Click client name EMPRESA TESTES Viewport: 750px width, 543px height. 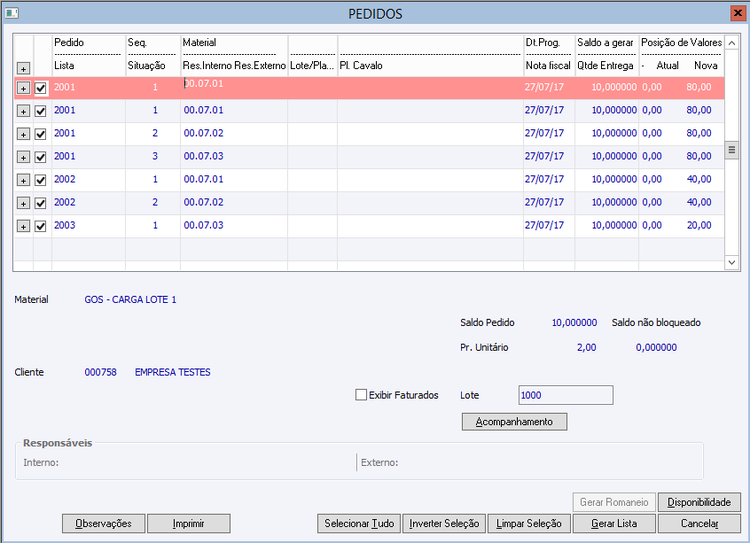click(x=173, y=372)
